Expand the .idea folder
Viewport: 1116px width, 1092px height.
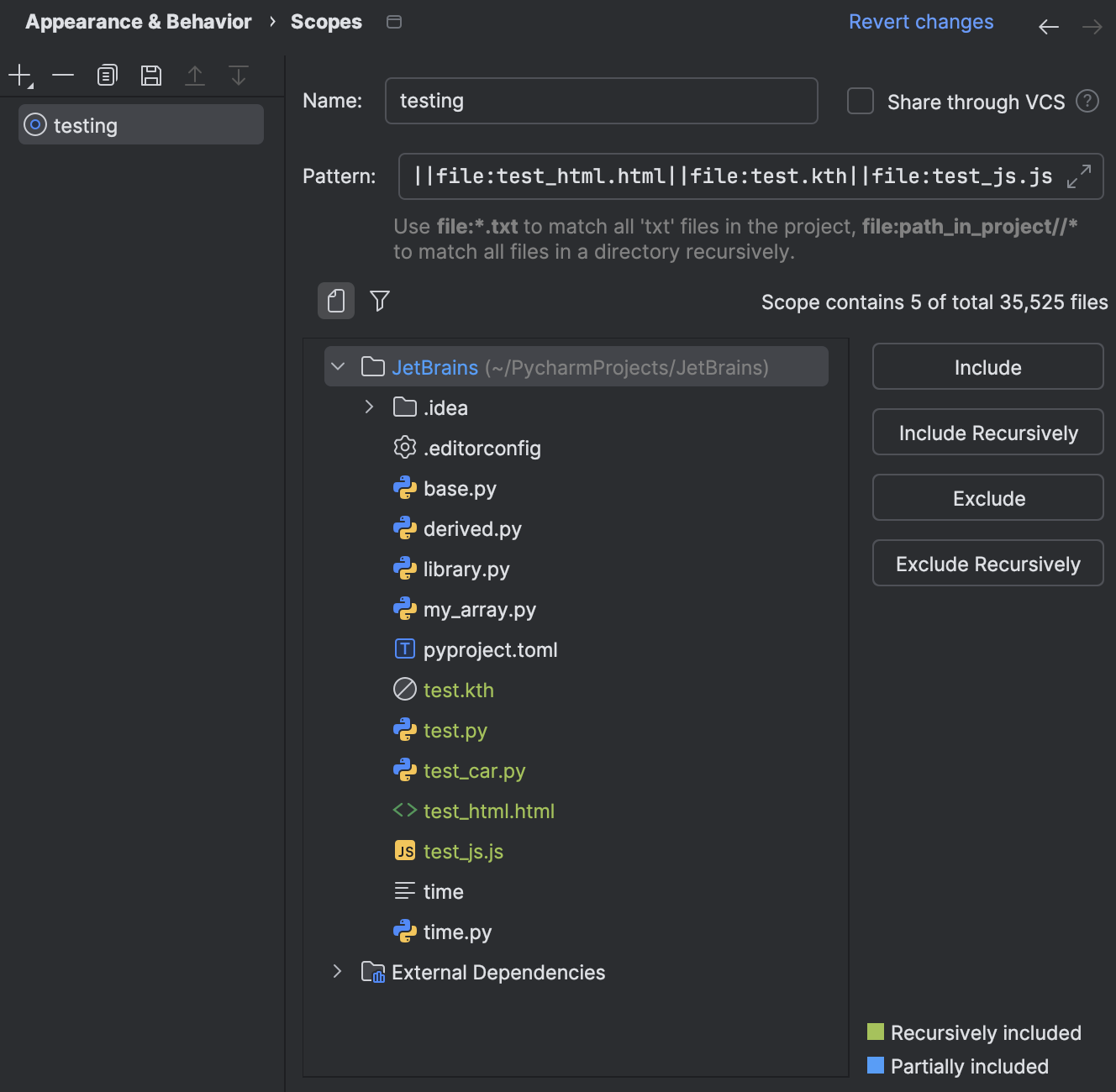coord(368,407)
